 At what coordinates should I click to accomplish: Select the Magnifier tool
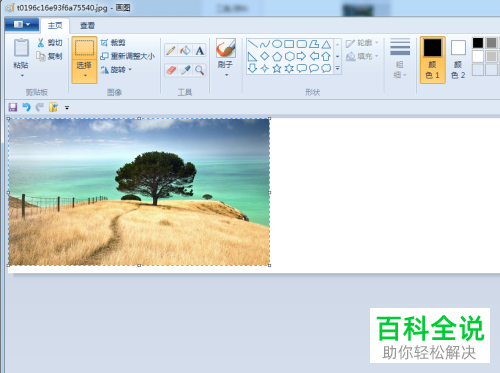click(x=199, y=70)
